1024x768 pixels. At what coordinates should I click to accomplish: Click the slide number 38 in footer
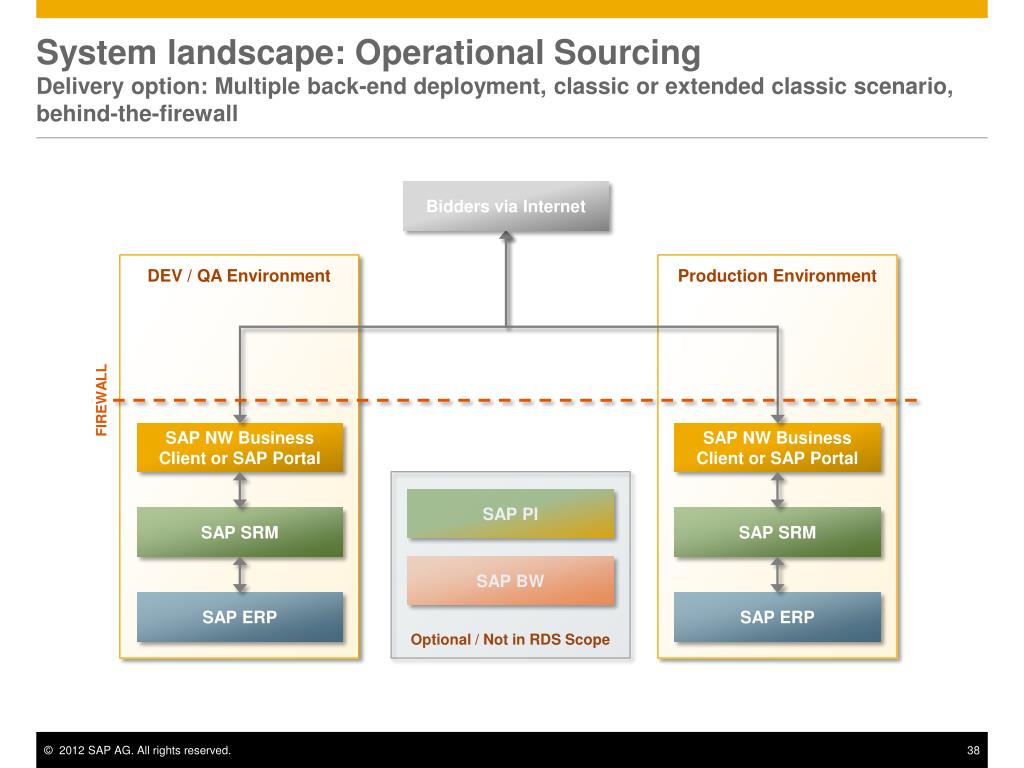click(x=973, y=750)
